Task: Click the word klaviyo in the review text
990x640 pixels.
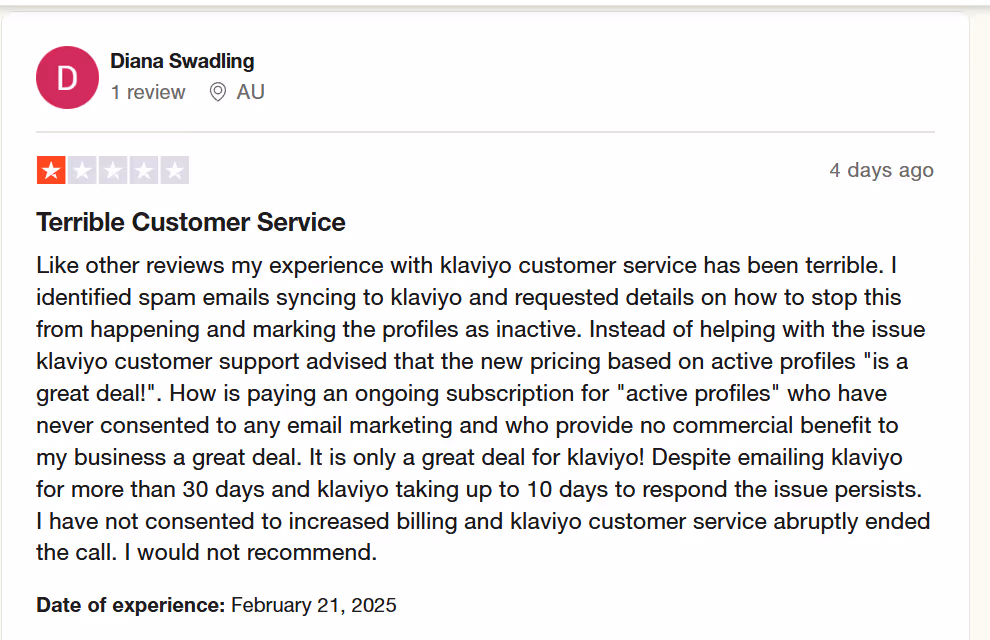Action: 478,265
